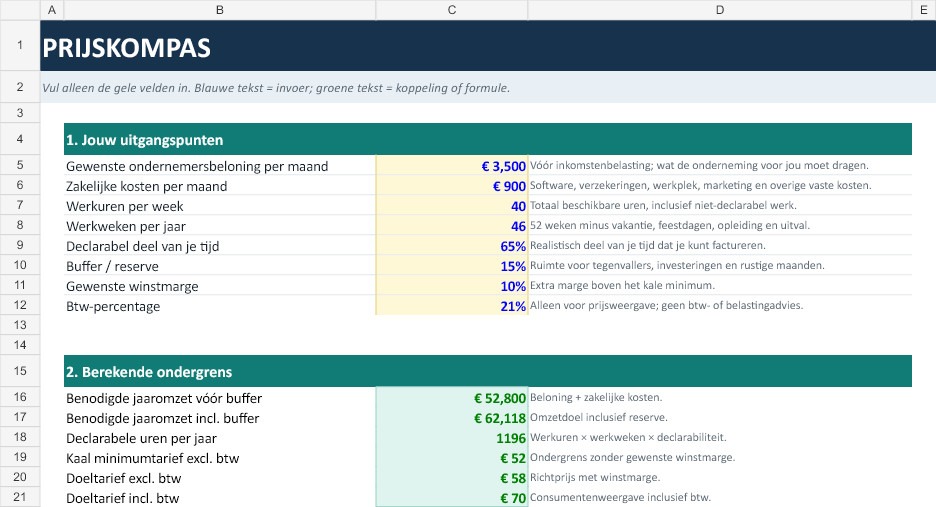Select the 'Doeltarief incl. btw' label
This screenshot has width=936, height=507.
122,498
